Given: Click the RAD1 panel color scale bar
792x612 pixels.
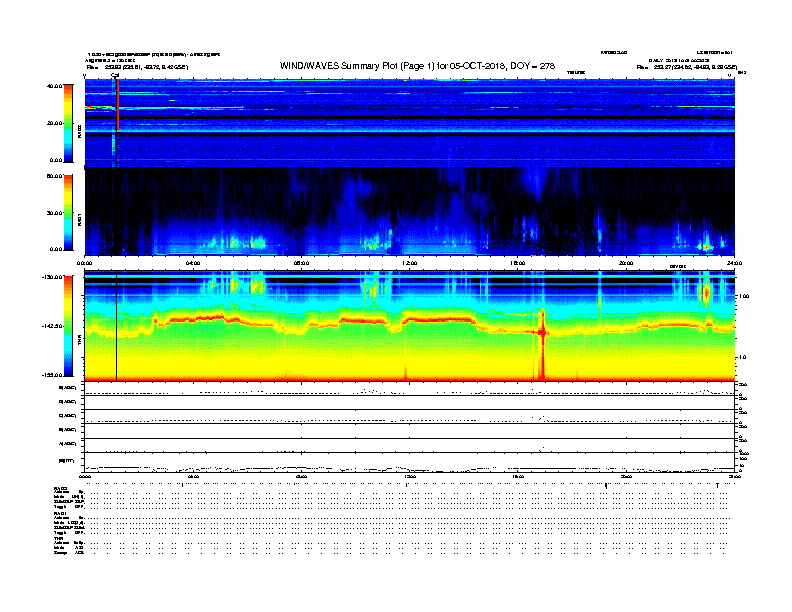Looking at the screenshot, I should click(x=68, y=213).
